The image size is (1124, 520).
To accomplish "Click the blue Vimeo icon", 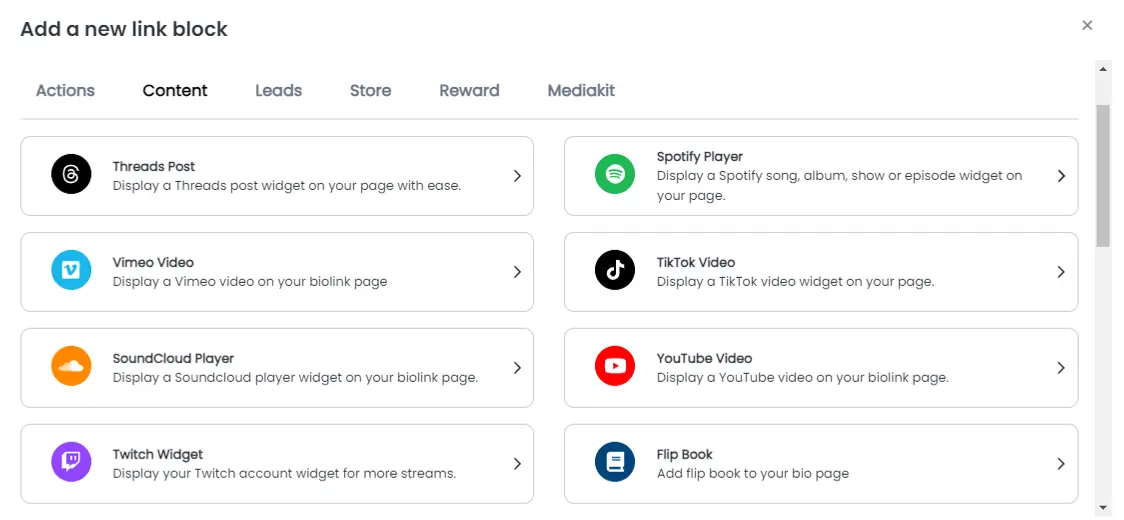I will (x=71, y=272).
